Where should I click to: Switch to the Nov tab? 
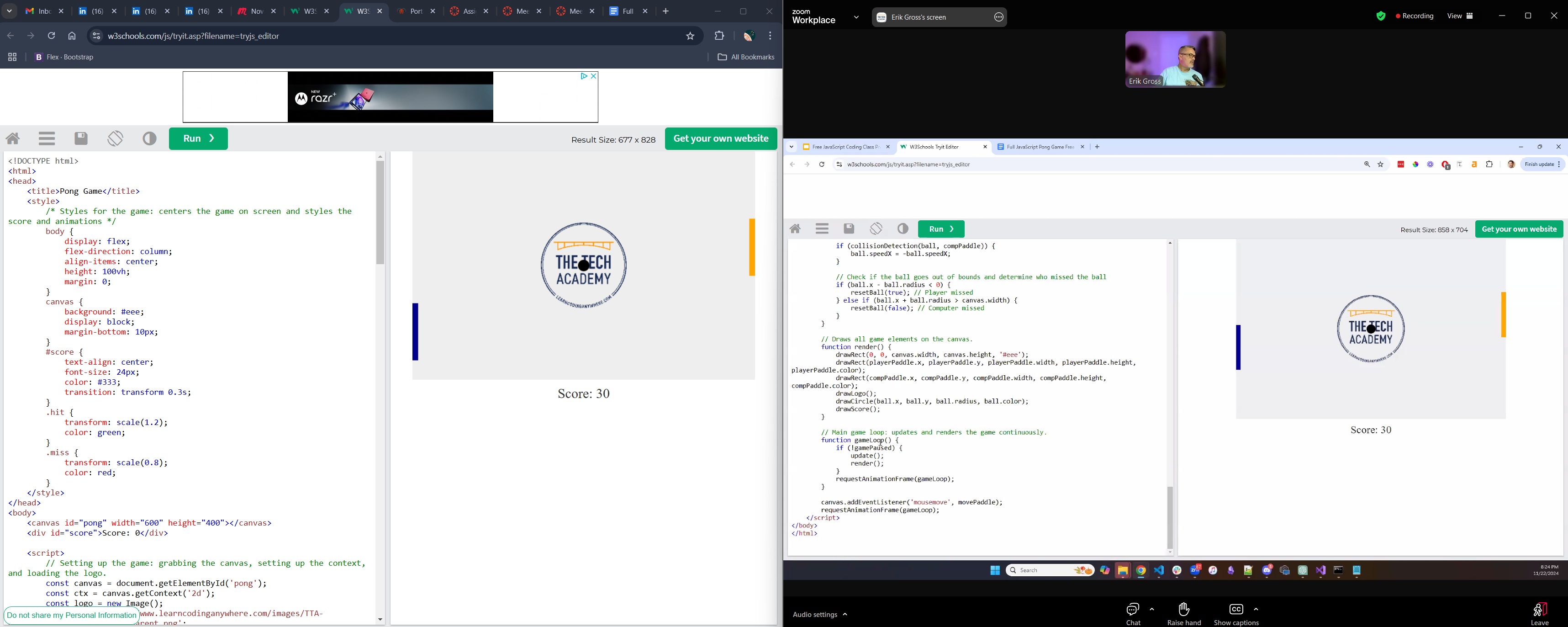[x=256, y=11]
